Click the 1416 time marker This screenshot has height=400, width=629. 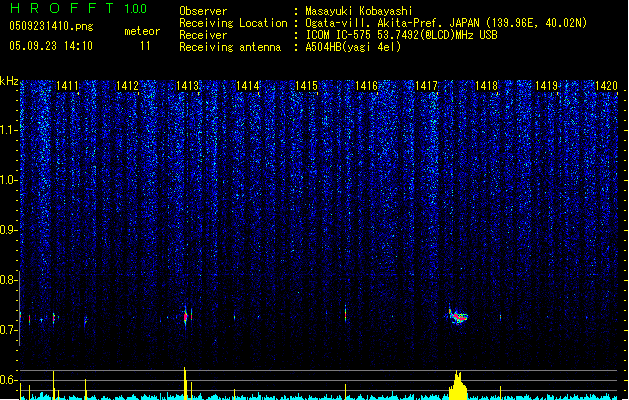pos(367,86)
